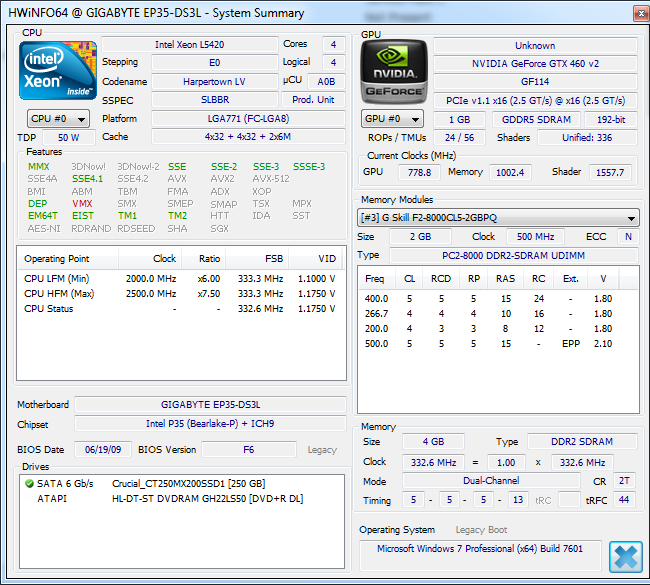Select the 500.0 EPP timing row
Image resolution: width=650 pixels, height=585 pixels.
(x=498, y=343)
